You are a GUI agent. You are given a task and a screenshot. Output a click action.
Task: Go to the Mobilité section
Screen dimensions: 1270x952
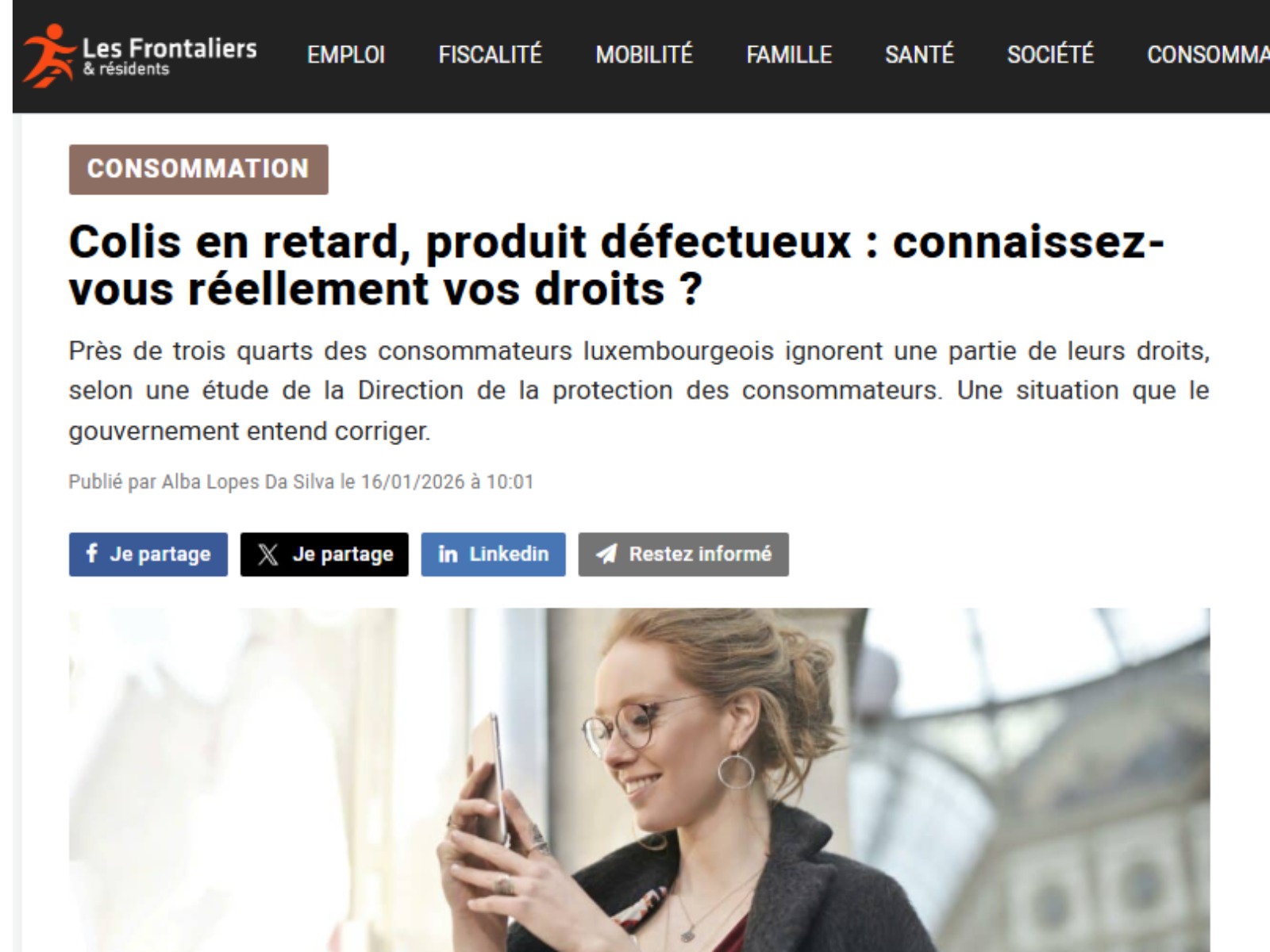(x=645, y=55)
